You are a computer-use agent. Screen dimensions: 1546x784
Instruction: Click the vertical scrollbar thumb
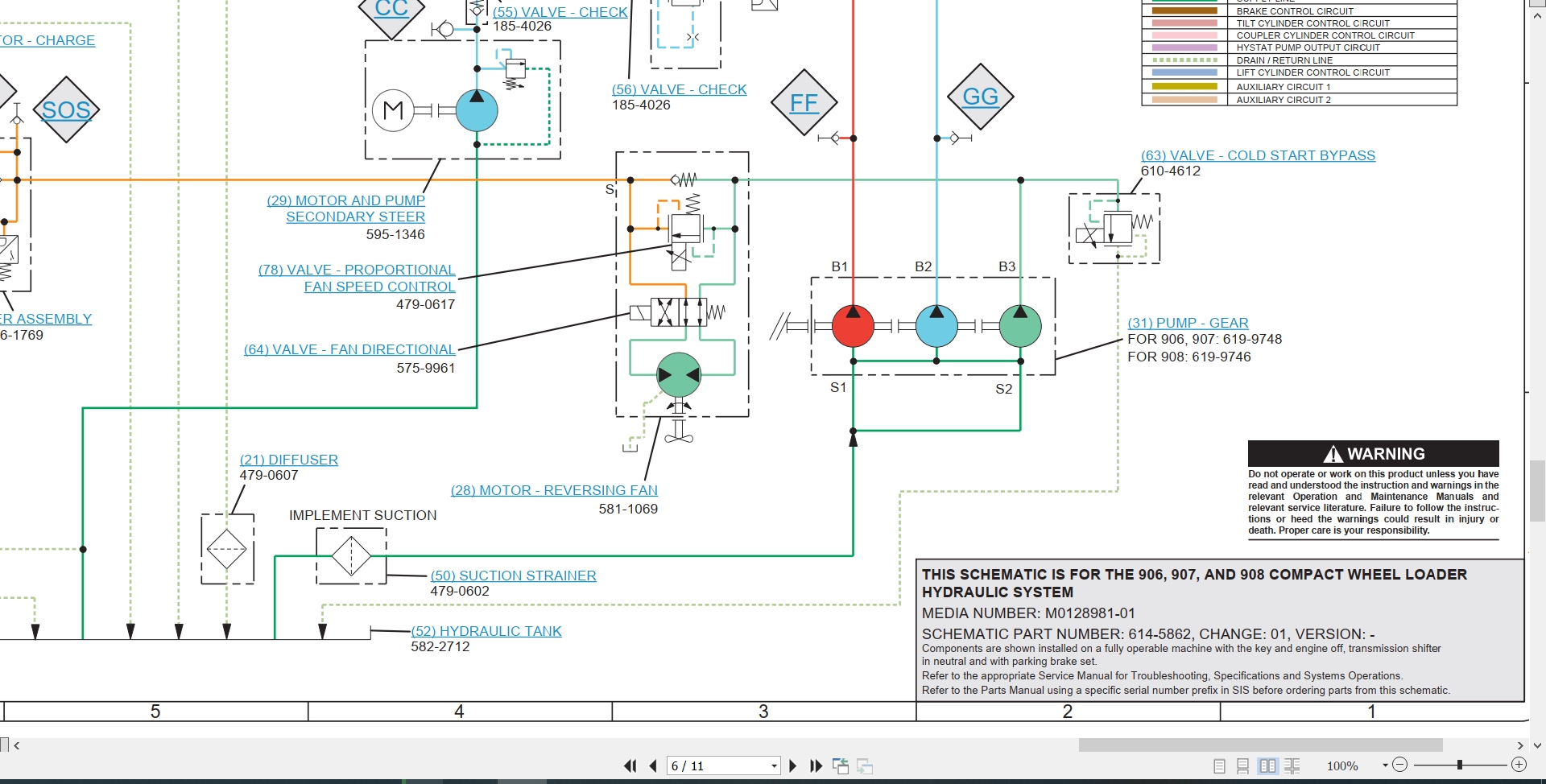tap(1537, 491)
